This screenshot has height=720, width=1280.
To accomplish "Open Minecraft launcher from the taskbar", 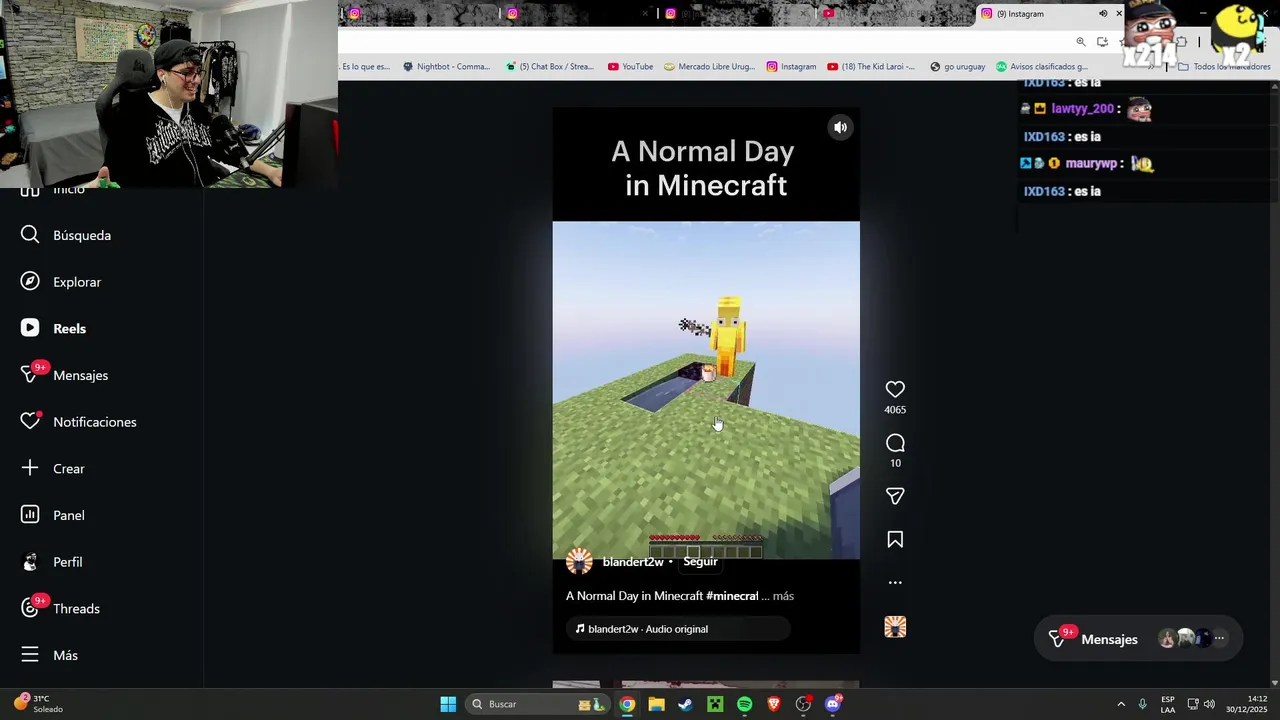I will point(715,704).
